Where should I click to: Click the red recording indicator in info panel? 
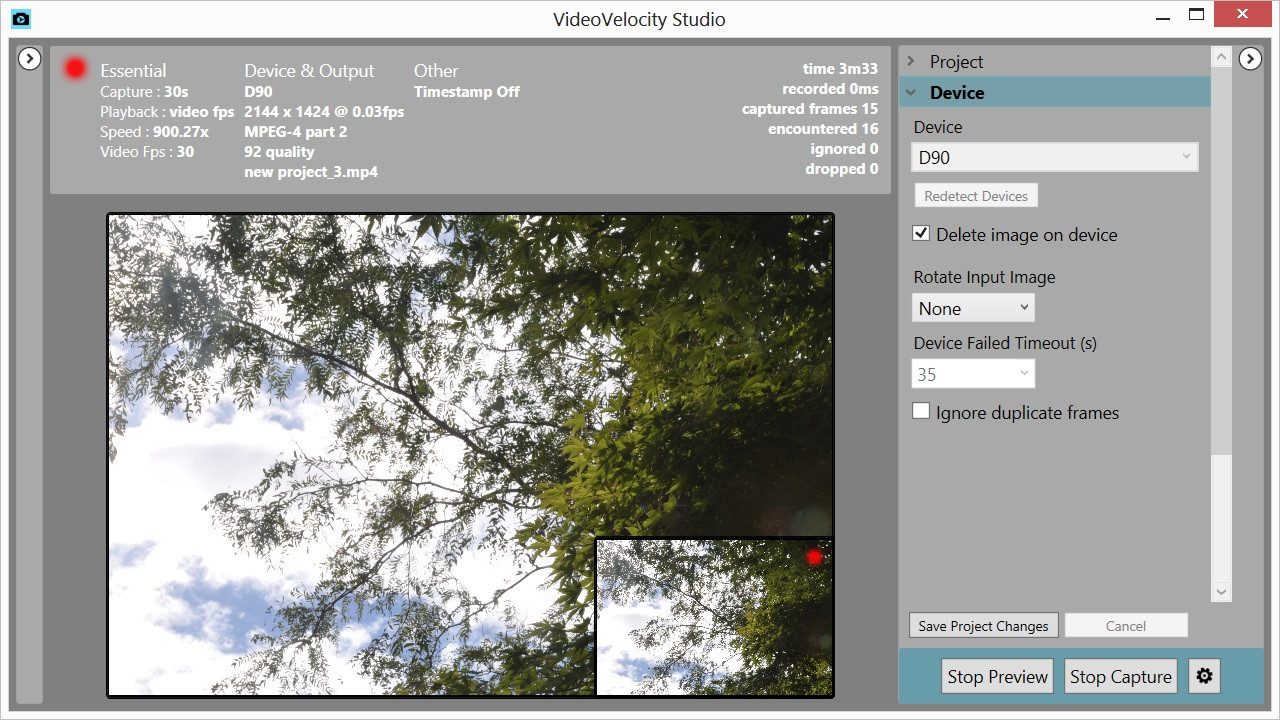75,68
